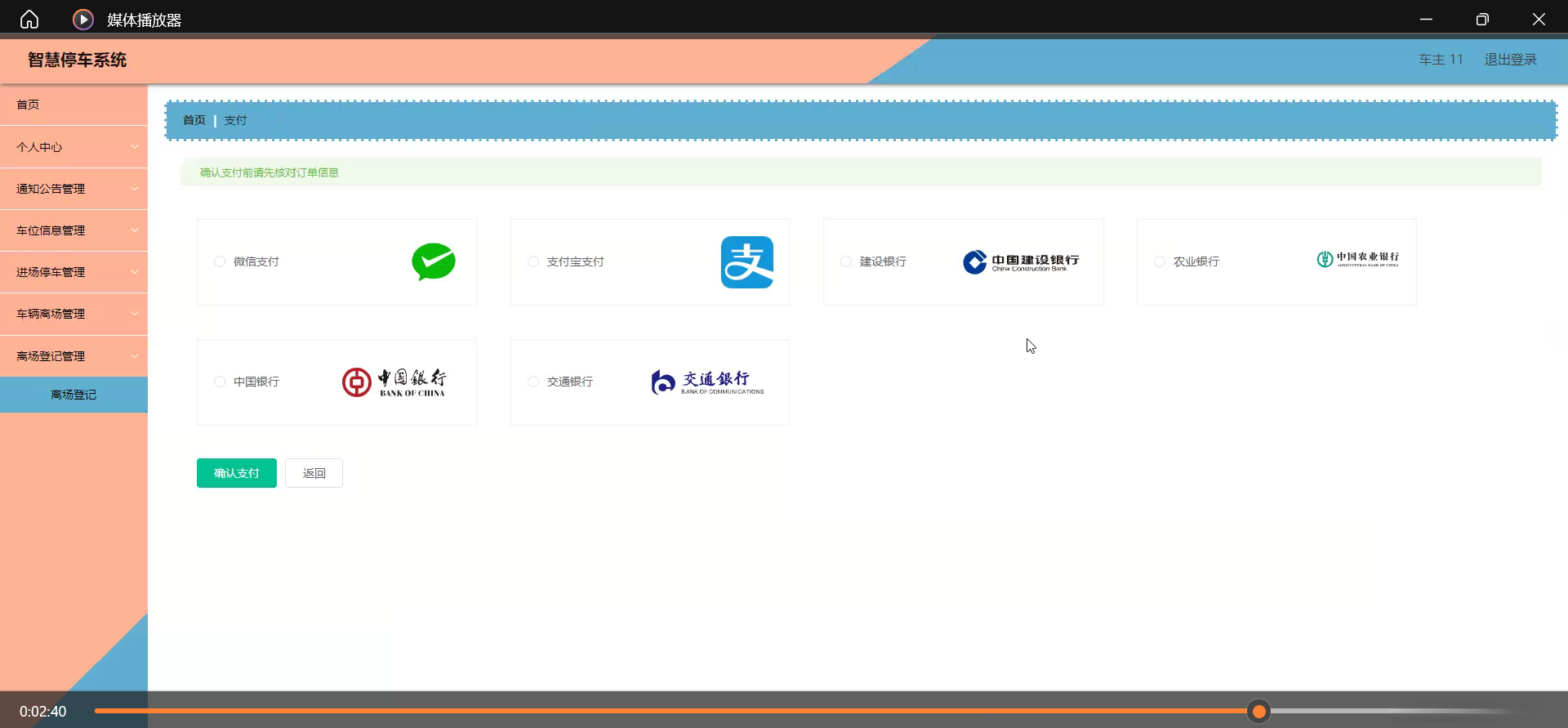Click the media player play icon

[83, 20]
